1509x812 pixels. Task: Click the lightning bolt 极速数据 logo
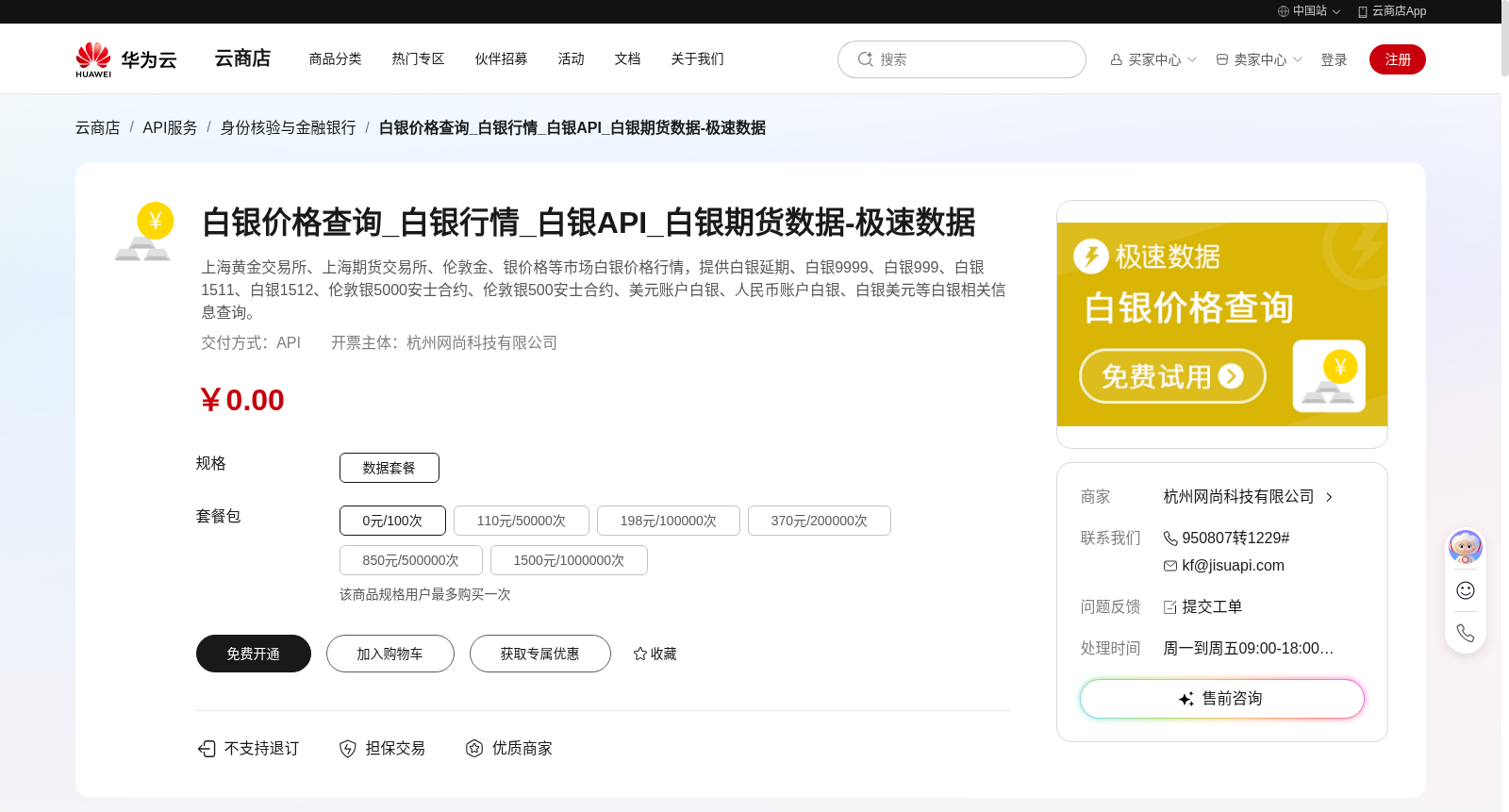[1091, 256]
